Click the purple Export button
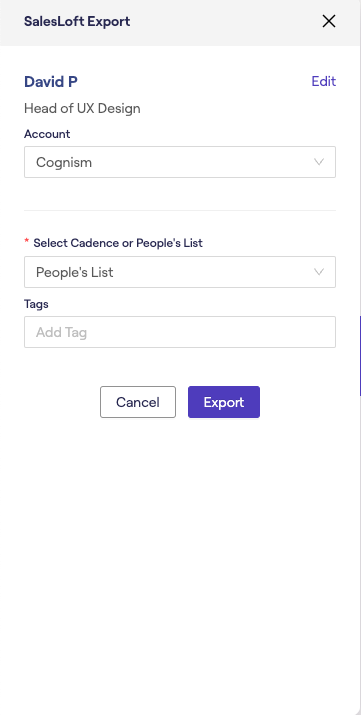This screenshot has width=361, height=715. click(x=224, y=402)
